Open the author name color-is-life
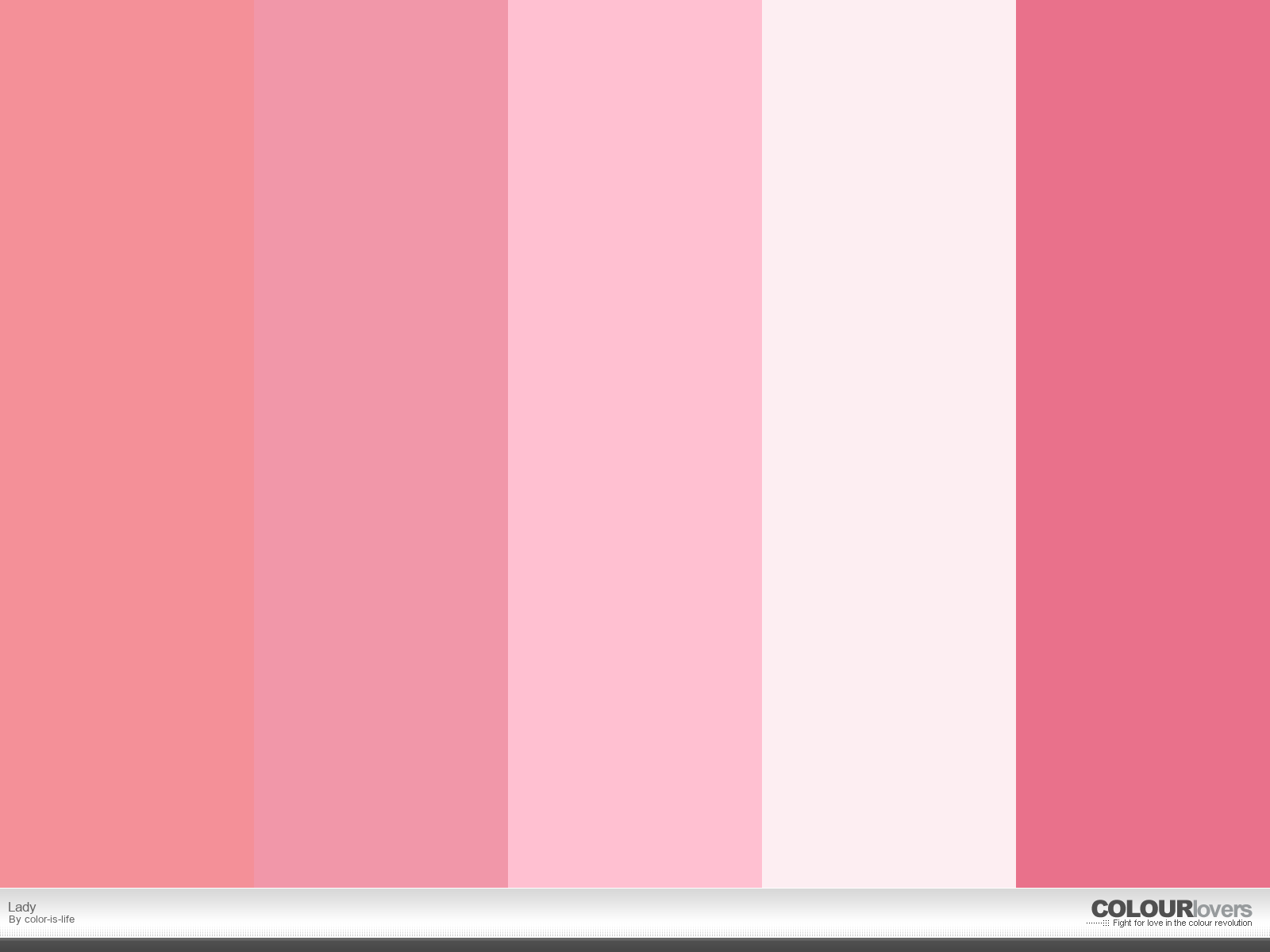 49,919
